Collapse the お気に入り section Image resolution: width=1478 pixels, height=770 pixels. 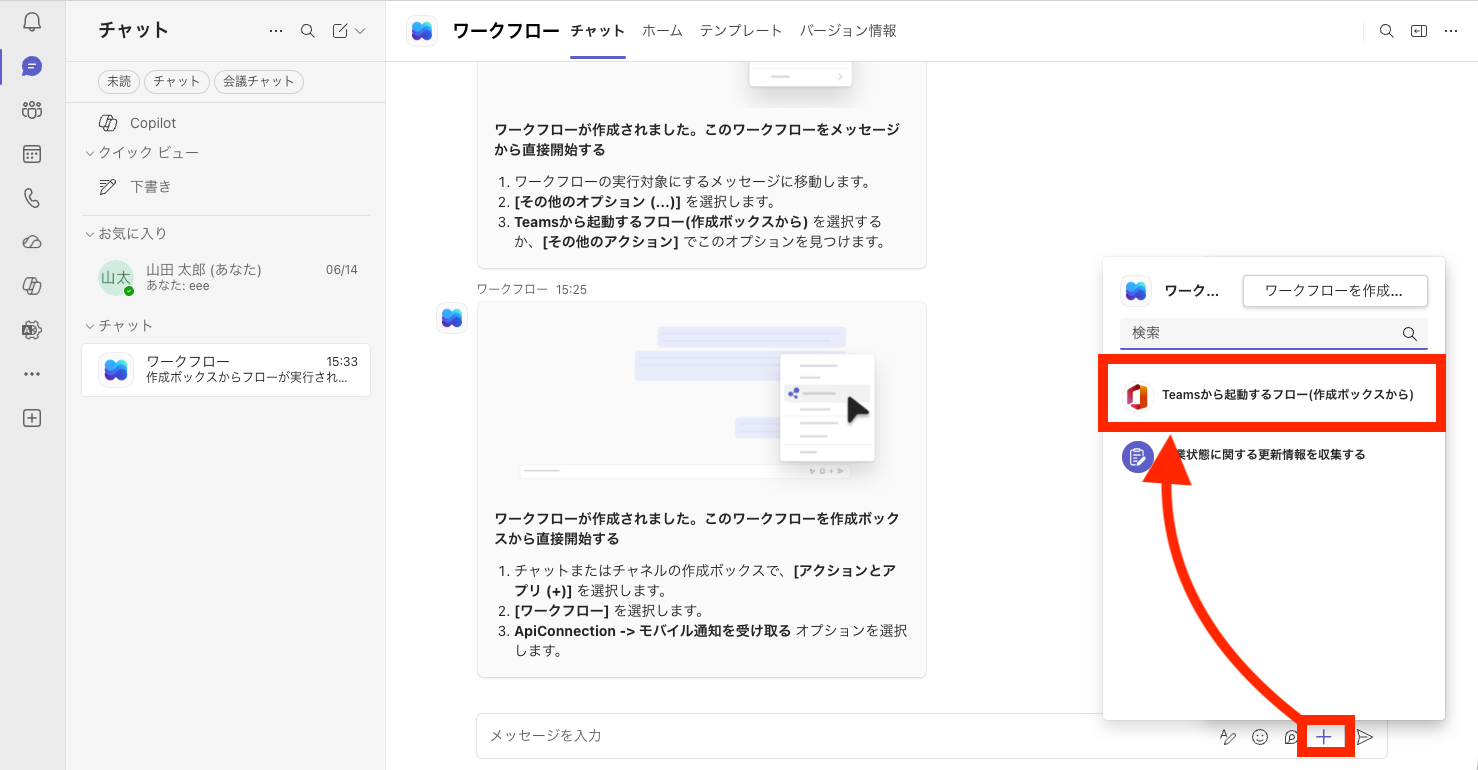(x=125, y=234)
